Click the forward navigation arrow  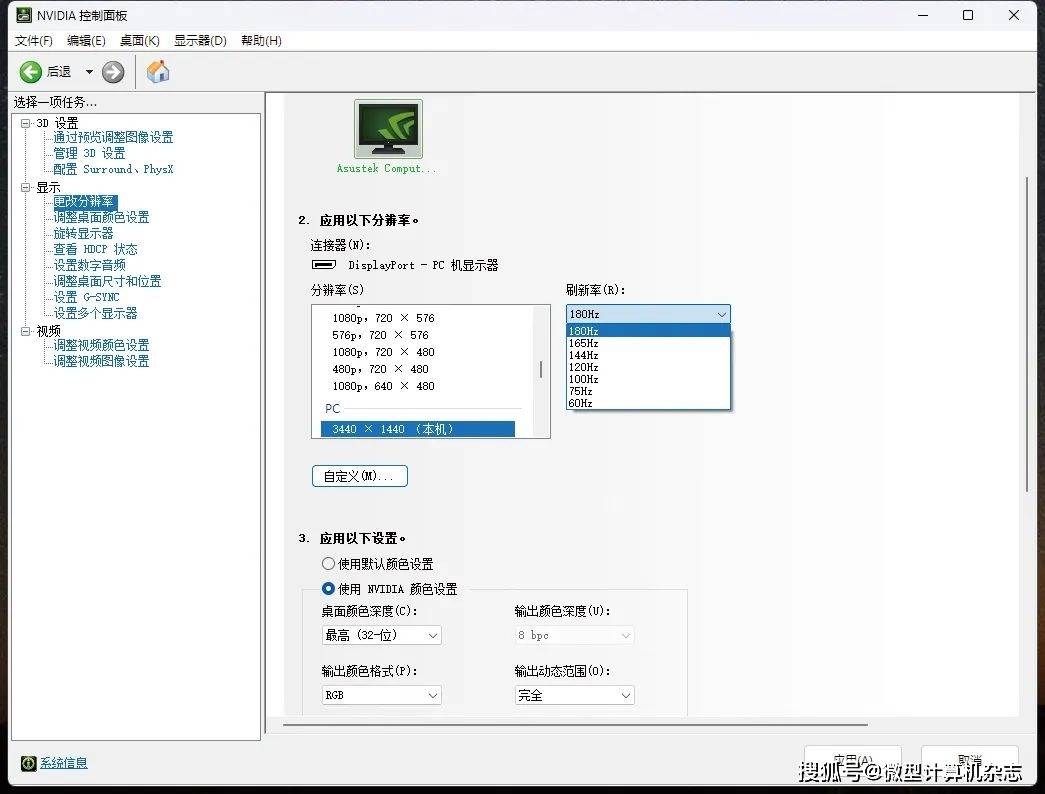coord(112,71)
